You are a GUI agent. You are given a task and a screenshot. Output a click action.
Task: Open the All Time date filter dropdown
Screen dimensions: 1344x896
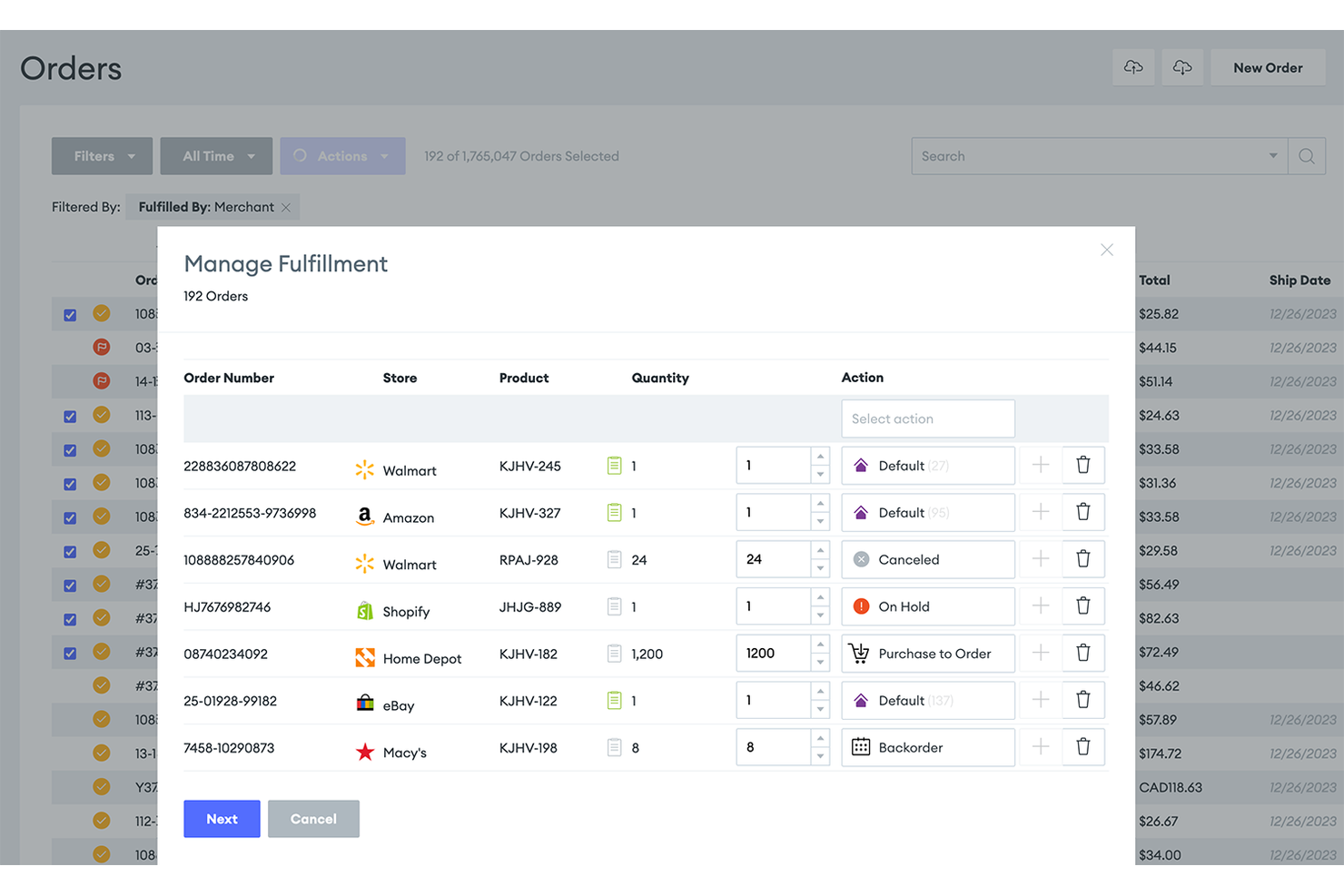point(216,155)
